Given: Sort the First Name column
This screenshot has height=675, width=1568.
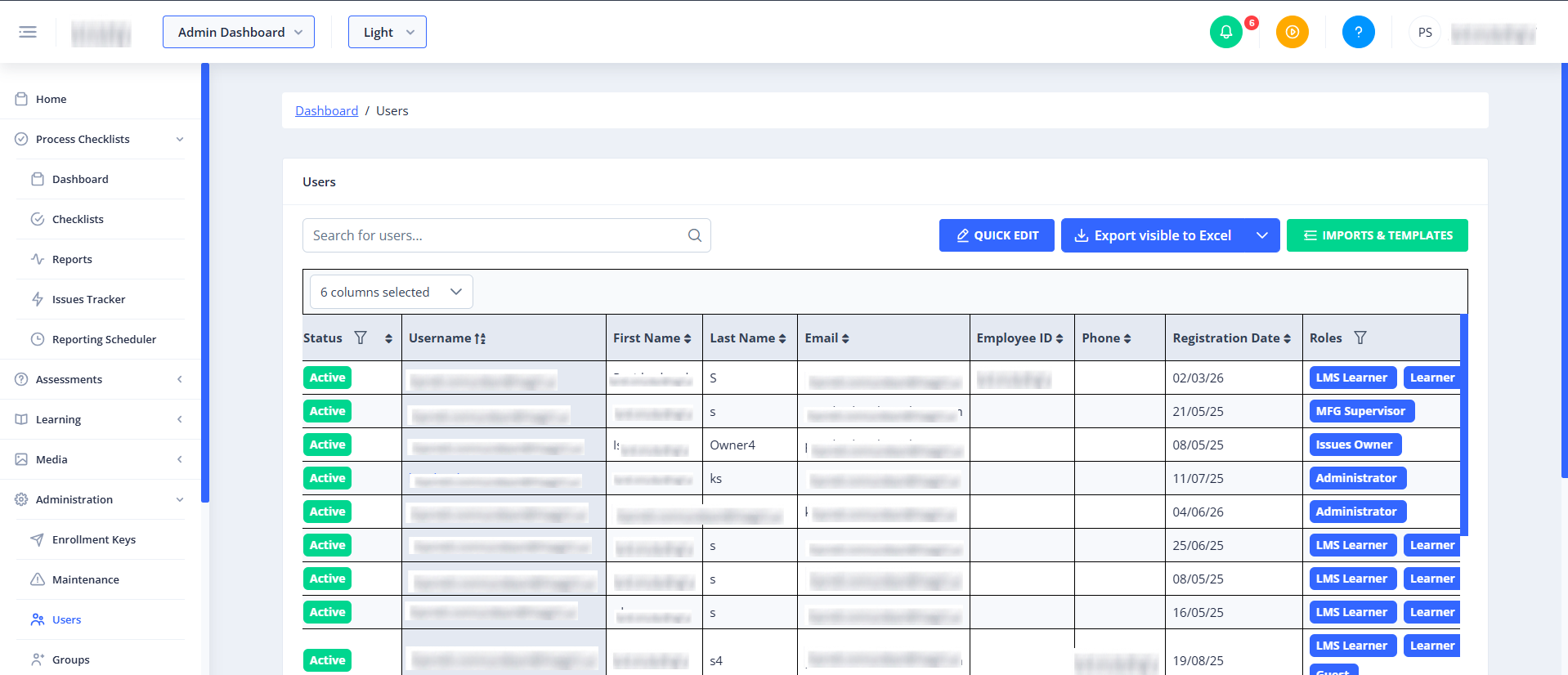Looking at the screenshot, I should point(688,338).
